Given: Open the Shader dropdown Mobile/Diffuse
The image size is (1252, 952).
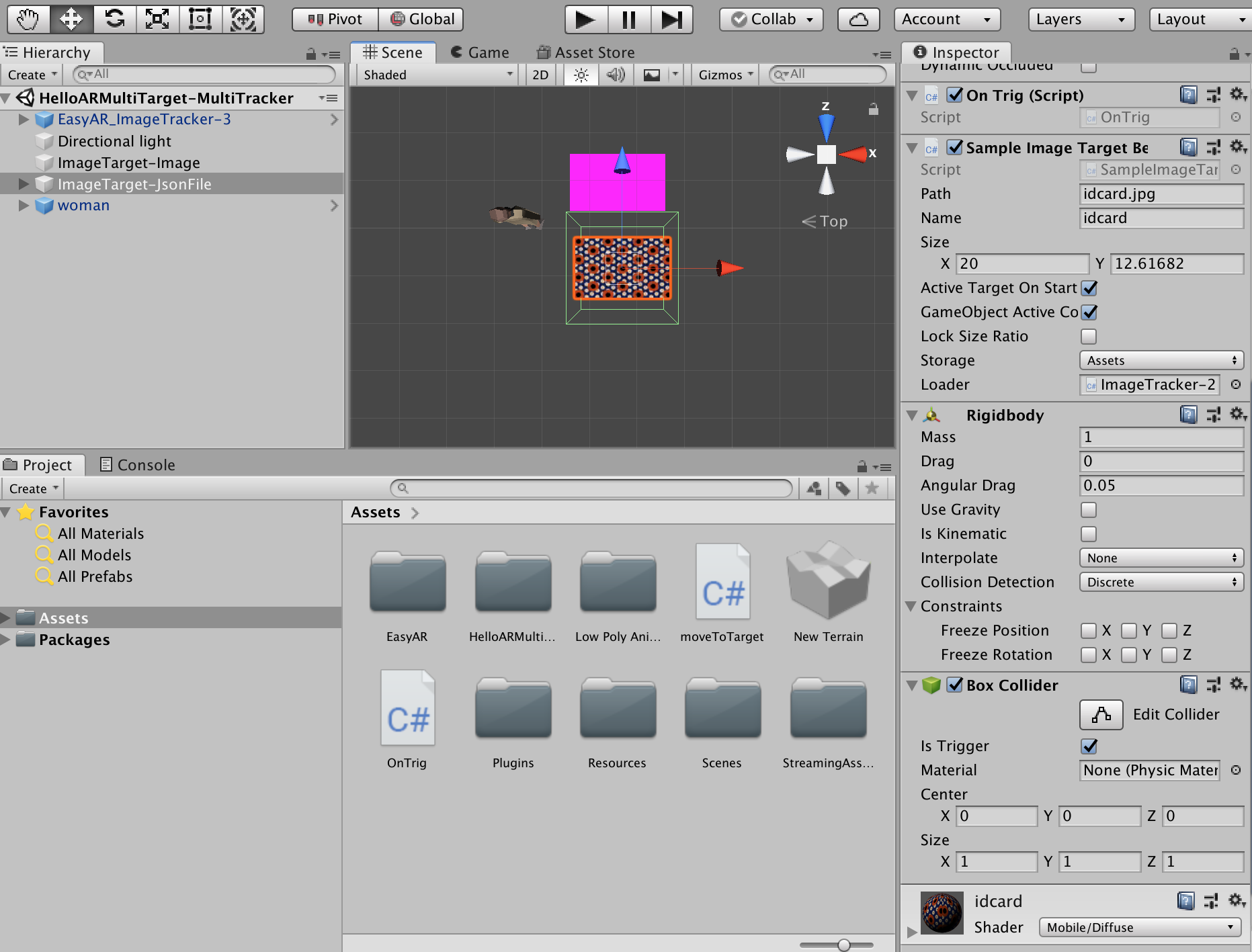Looking at the screenshot, I should [x=1140, y=927].
